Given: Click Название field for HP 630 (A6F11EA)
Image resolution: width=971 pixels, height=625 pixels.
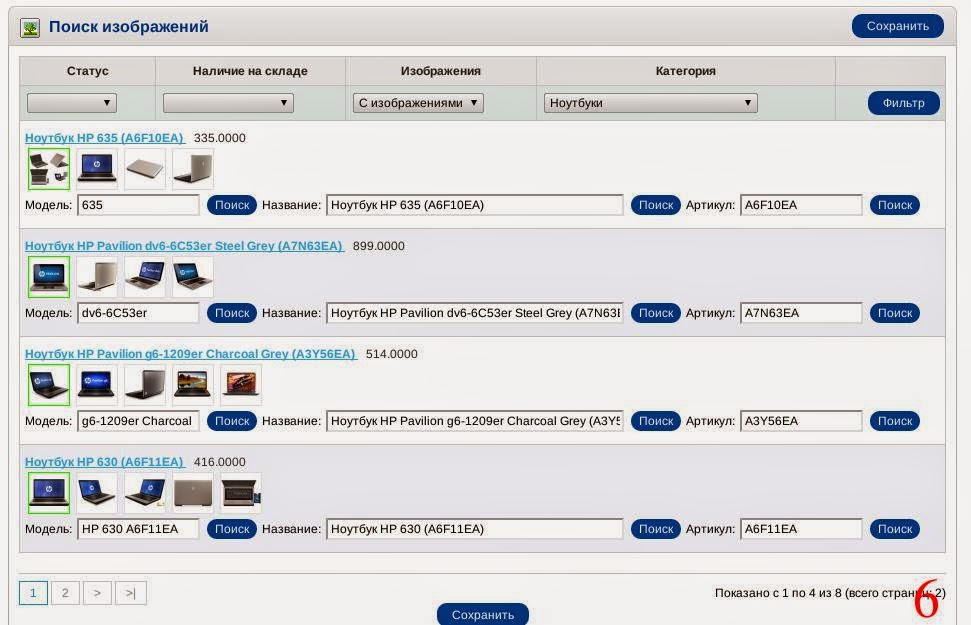Looking at the screenshot, I should 475,529.
